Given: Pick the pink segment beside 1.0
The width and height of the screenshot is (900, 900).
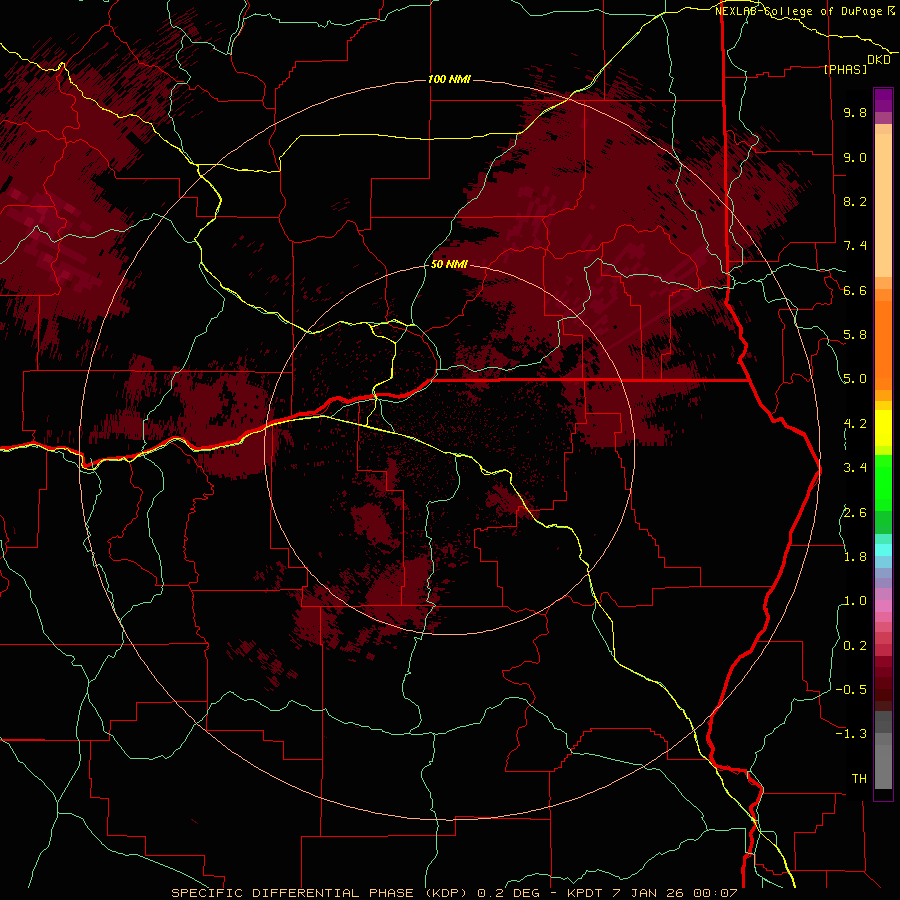Looking at the screenshot, I should (883, 606).
